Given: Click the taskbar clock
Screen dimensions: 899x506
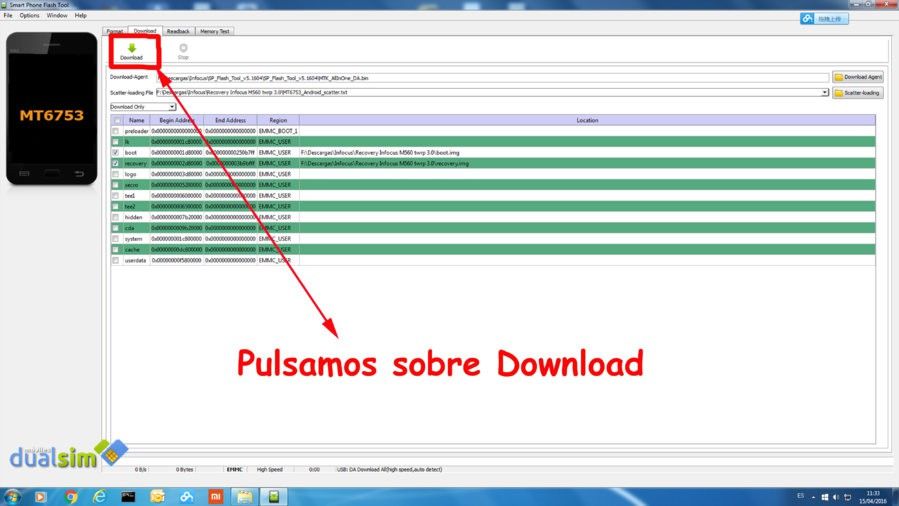Looking at the screenshot, I should click(873, 497).
